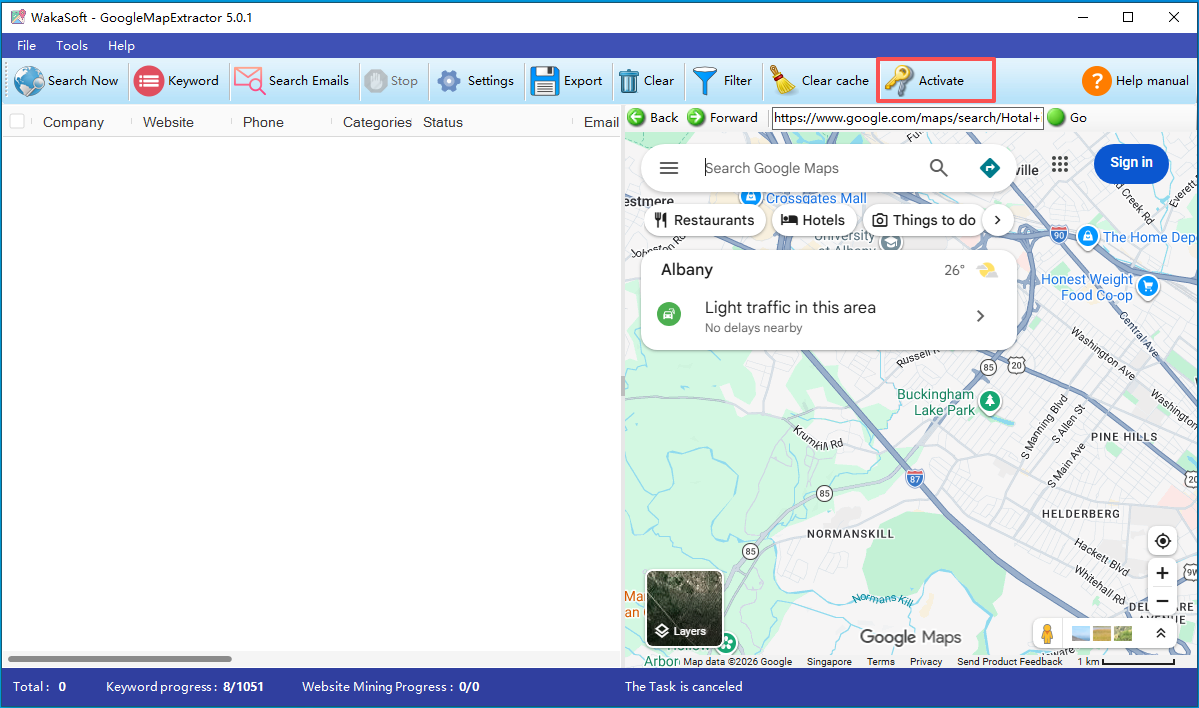The height and width of the screenshot is (708, 1199).
Task: Click The Home Depot map pin
Action: click(x=1087, y=236)
